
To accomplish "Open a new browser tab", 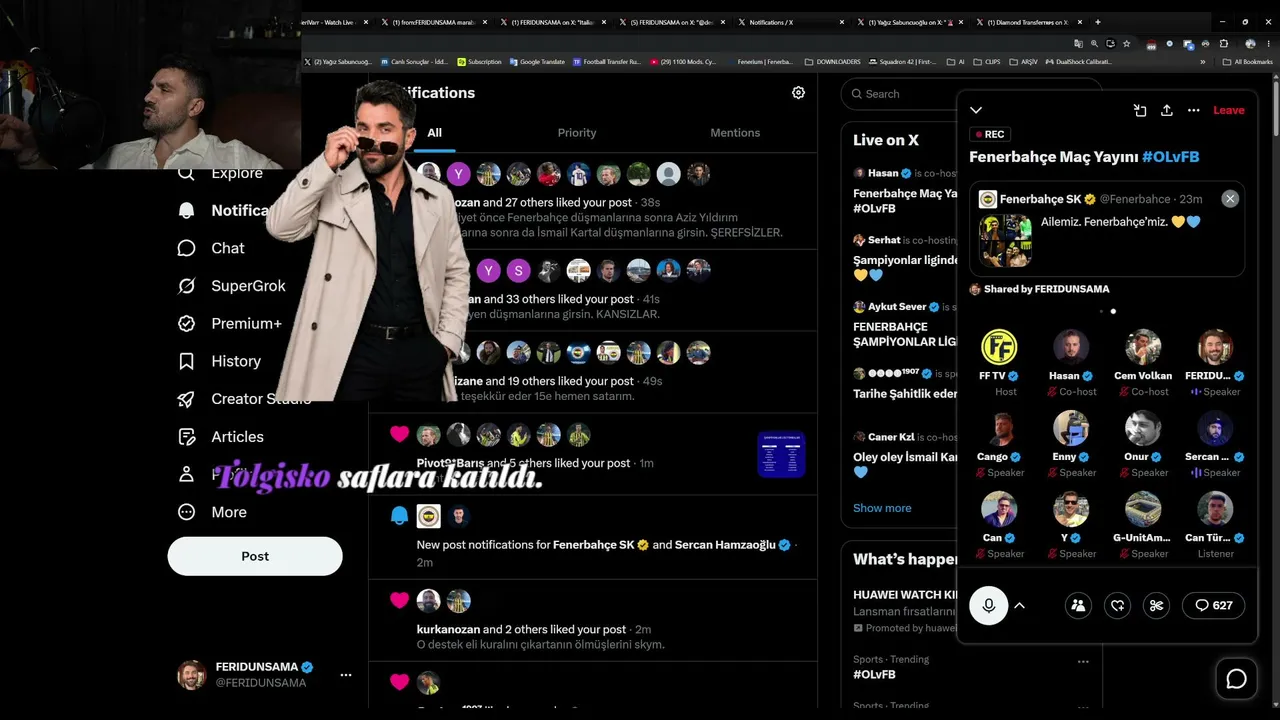I will 1098,22.
